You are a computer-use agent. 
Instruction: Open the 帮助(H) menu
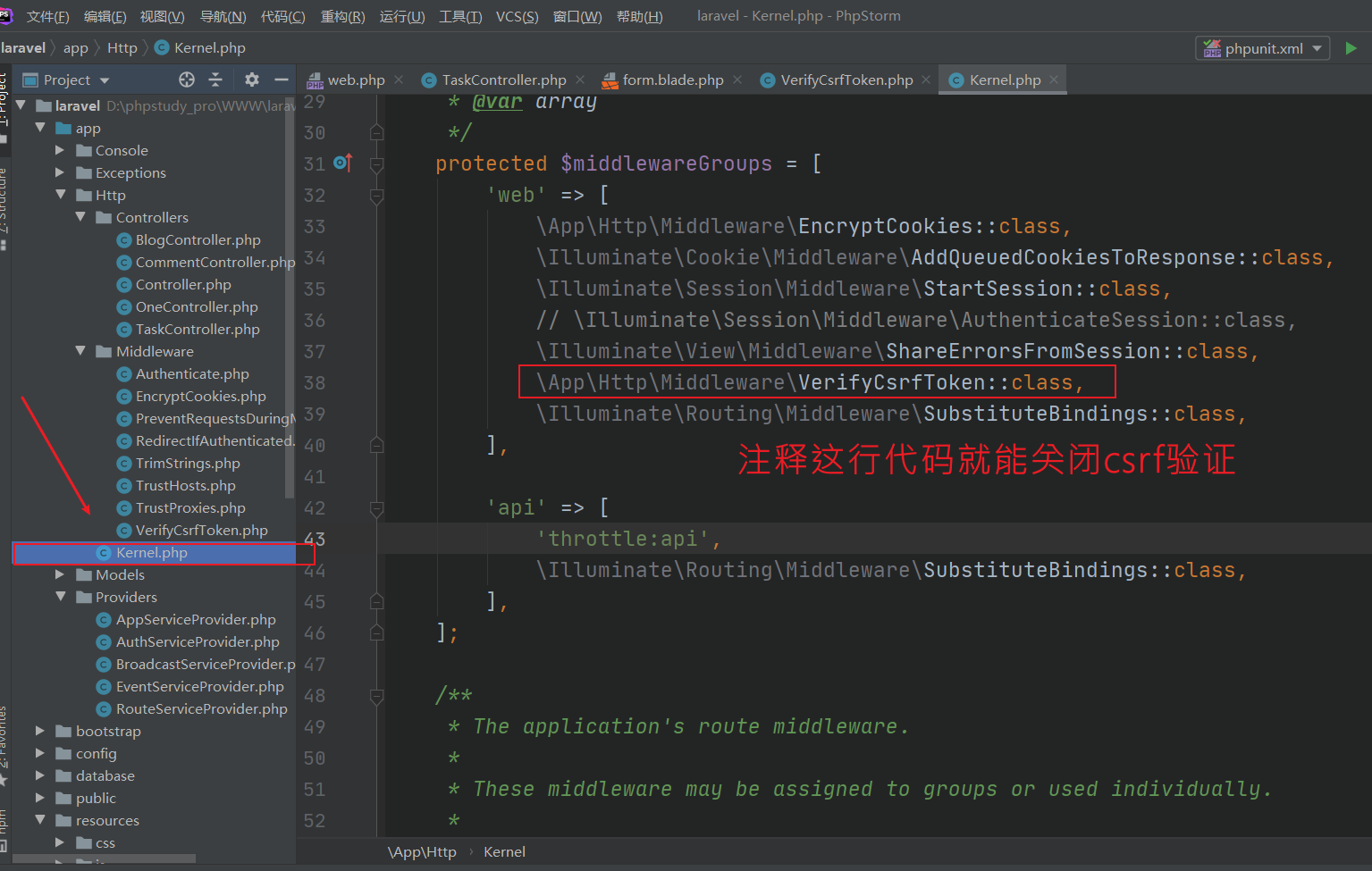click(x=639, y=17)
